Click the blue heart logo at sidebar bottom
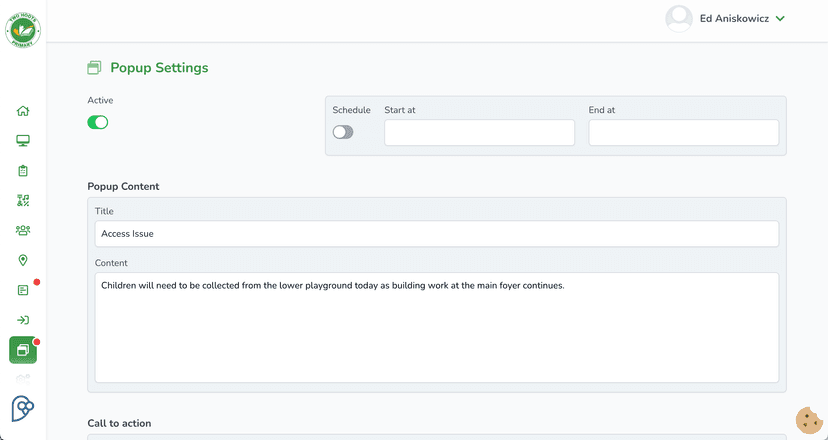The width and height of the screenshot is (828, 440). (x=23, y=408)
